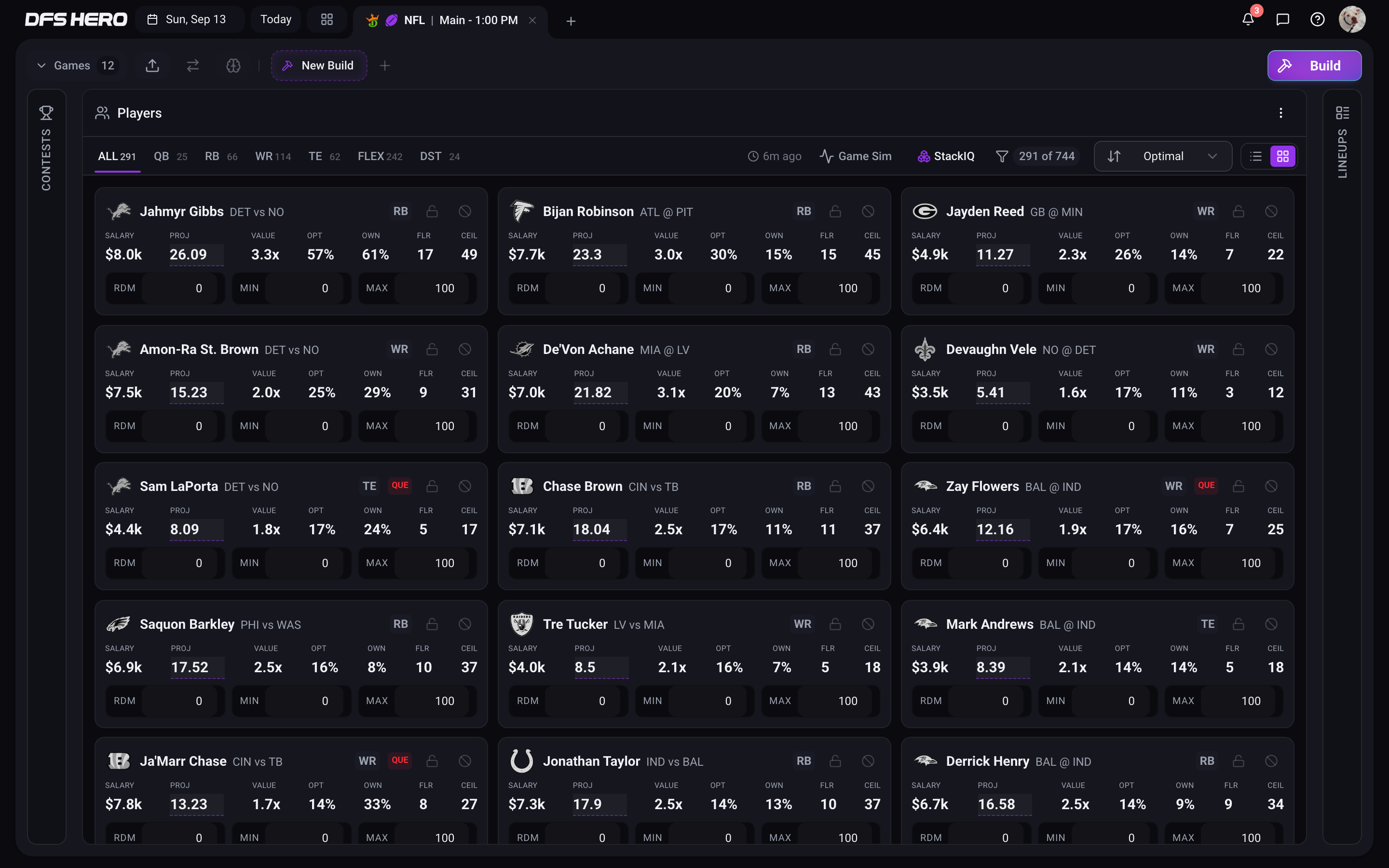1389x868 pixels.
Task: Click the brain icon in toolbar
Action: pyautogui.click(x=233, y=66)
